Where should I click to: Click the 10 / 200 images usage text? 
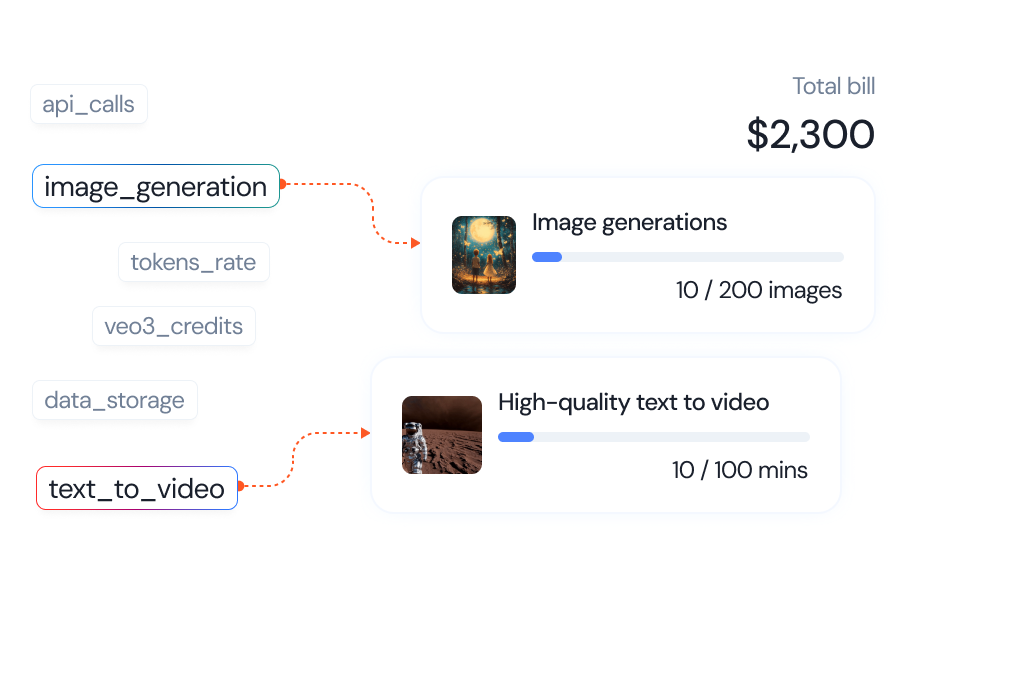pos(758,291)
